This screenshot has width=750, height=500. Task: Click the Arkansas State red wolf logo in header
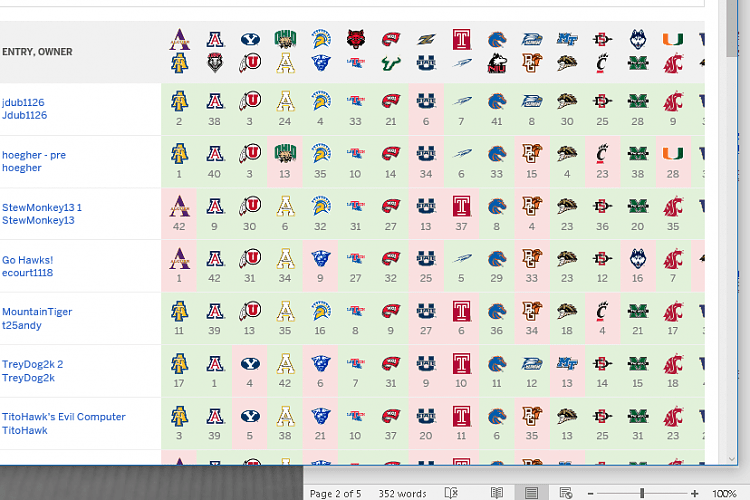point(356,39)
